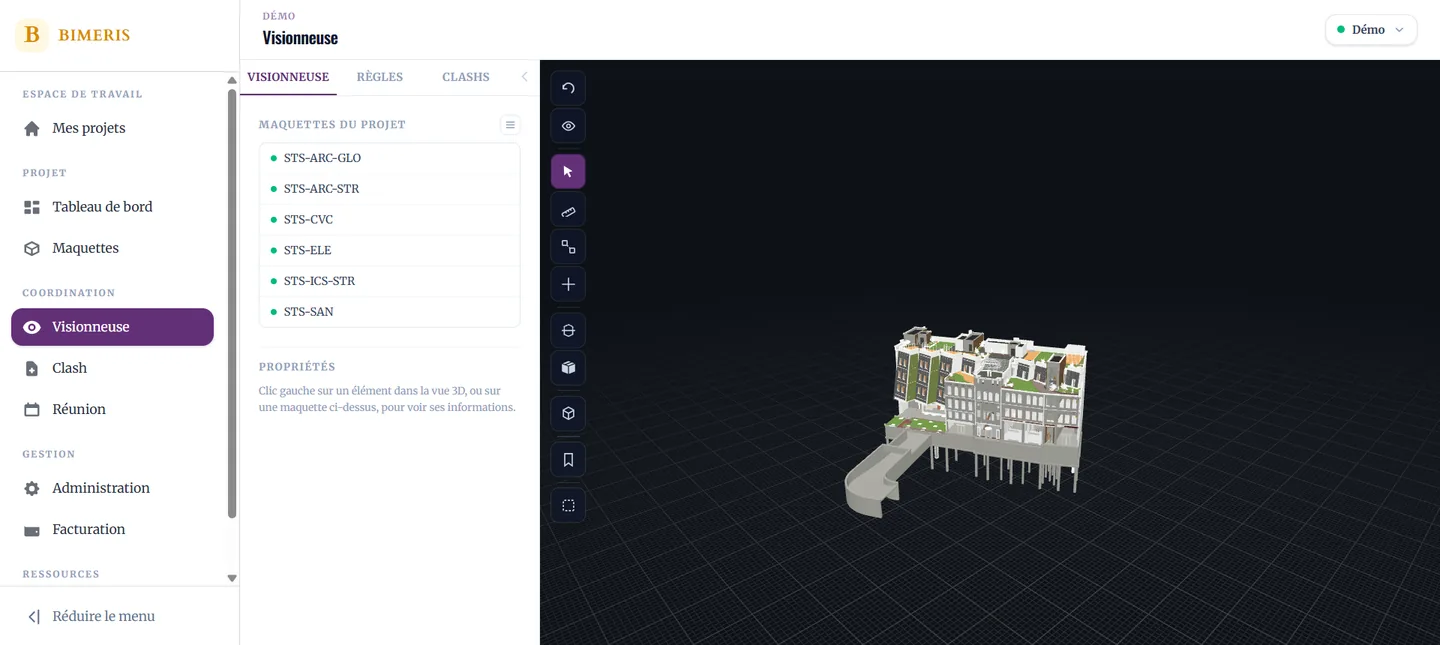This screenshot has height=645, width=1440.
Task: Click the sidebar scroll down arrow
Action: pyautogui.click(x=232, y=578)
